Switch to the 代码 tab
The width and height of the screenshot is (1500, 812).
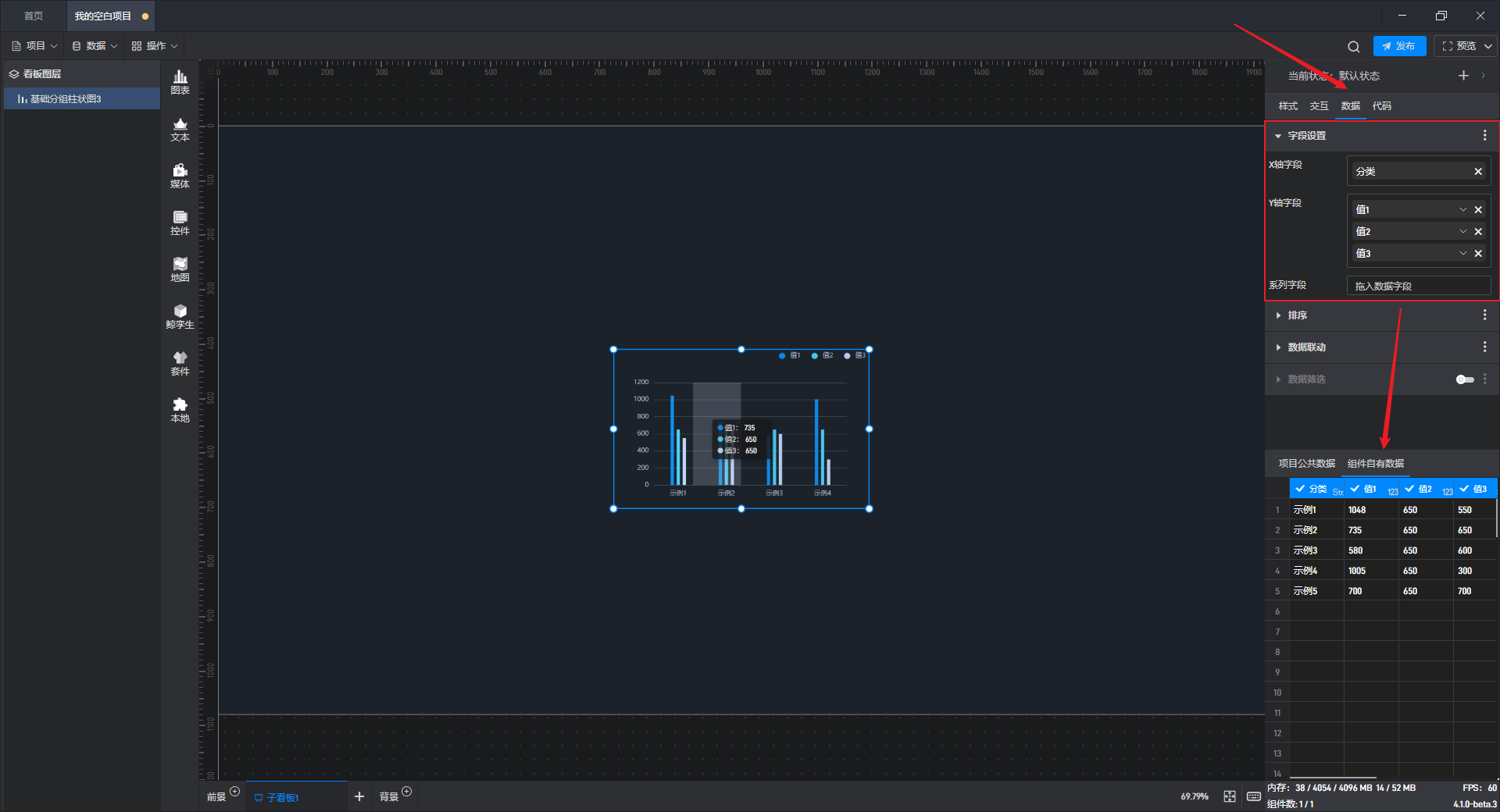click(x=1381, y=106)
